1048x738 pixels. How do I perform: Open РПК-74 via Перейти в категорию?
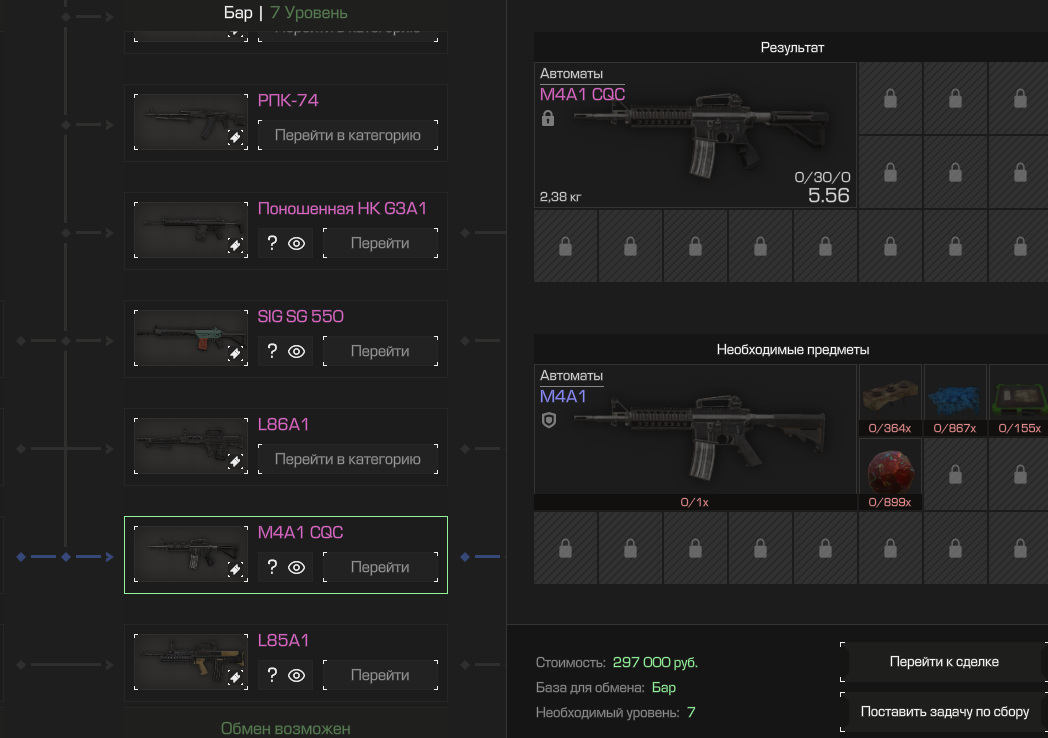tap(348, 135)
